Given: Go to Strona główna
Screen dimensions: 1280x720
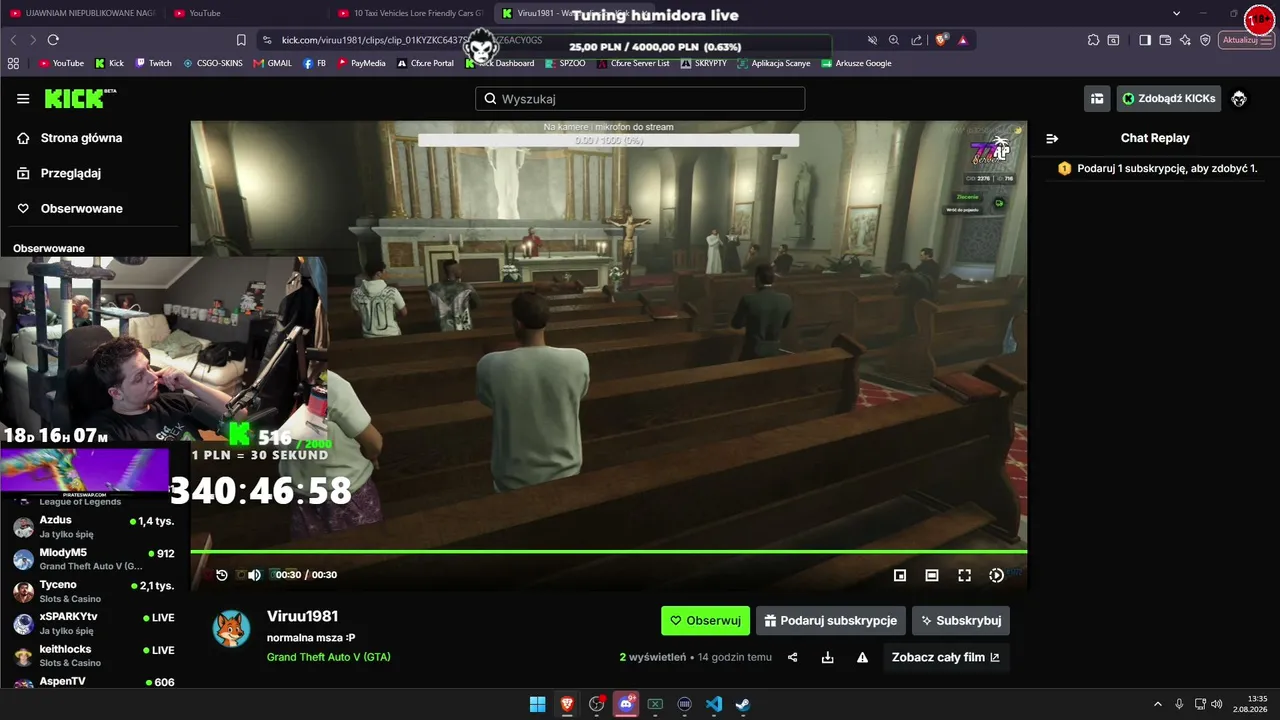Looking at the screenshot, I should (70, 138).
